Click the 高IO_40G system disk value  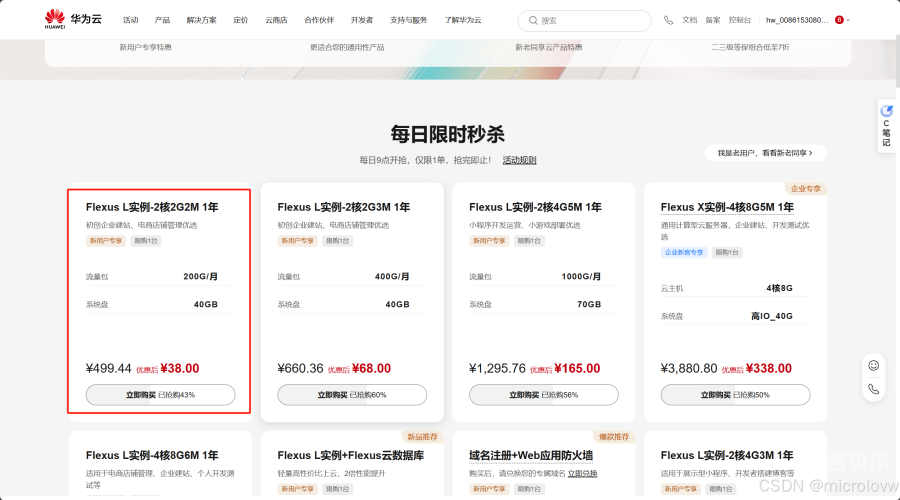(x=772, y=316)
